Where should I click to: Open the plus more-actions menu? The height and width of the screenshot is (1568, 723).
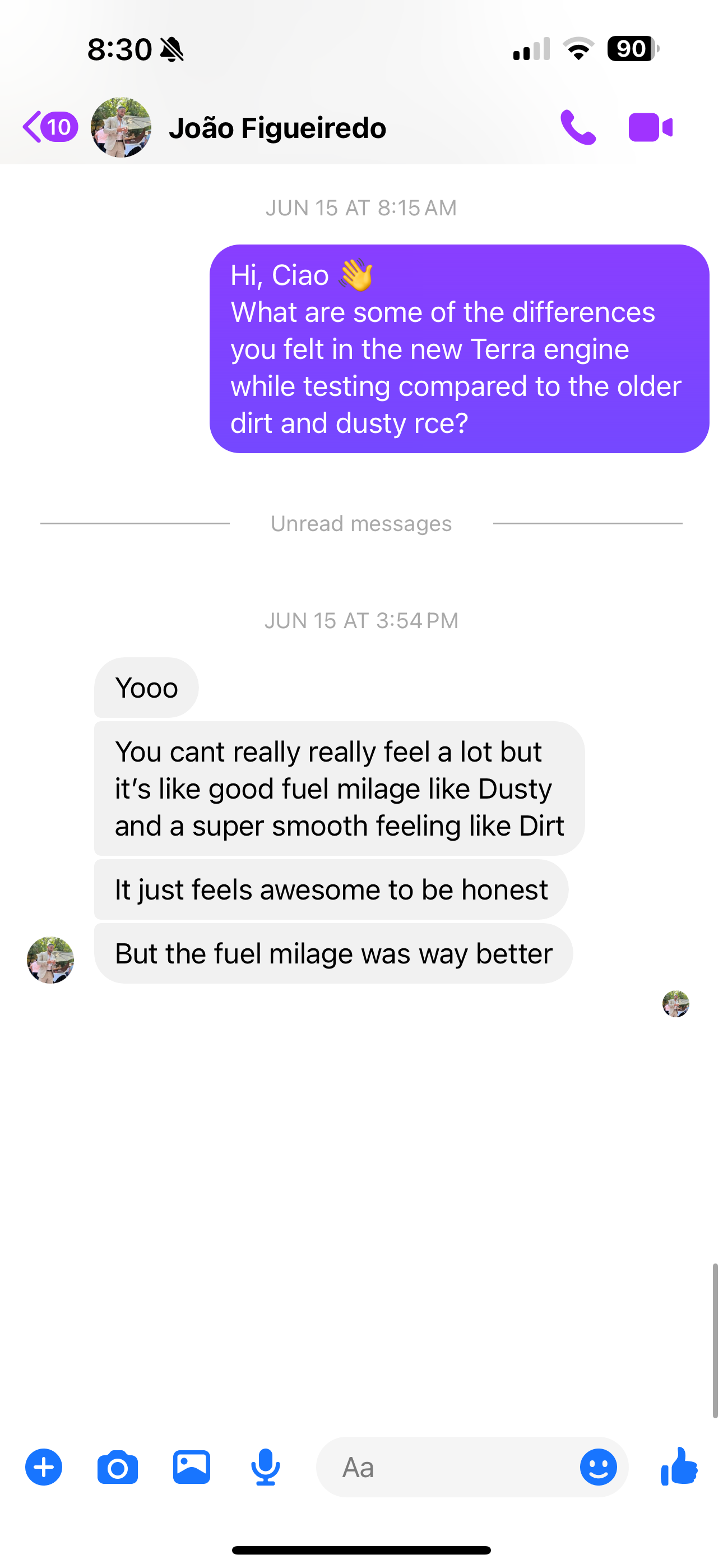coord(44,1467)
